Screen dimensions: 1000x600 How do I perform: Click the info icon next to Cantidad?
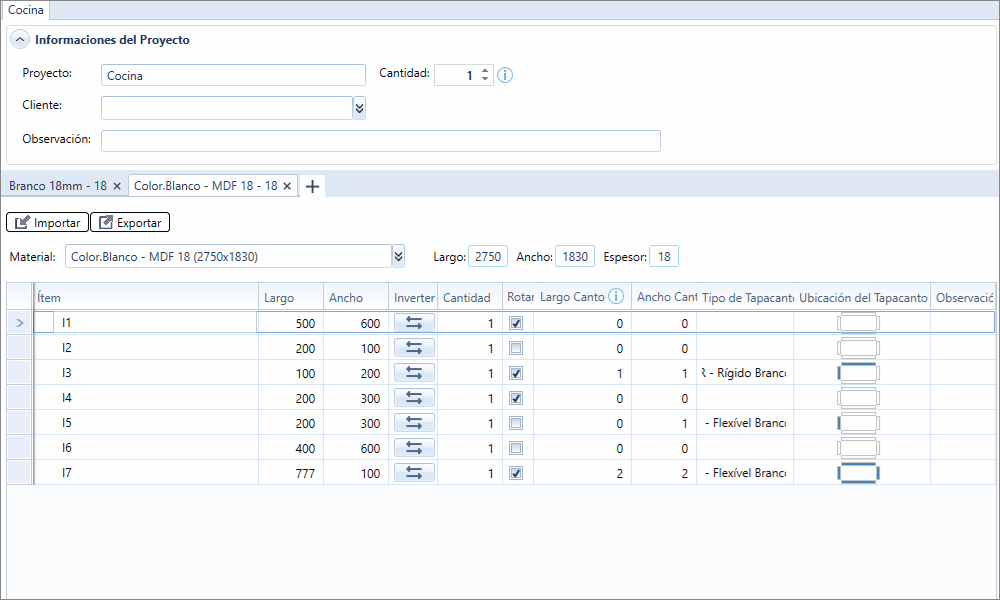(x=505, y=75)
